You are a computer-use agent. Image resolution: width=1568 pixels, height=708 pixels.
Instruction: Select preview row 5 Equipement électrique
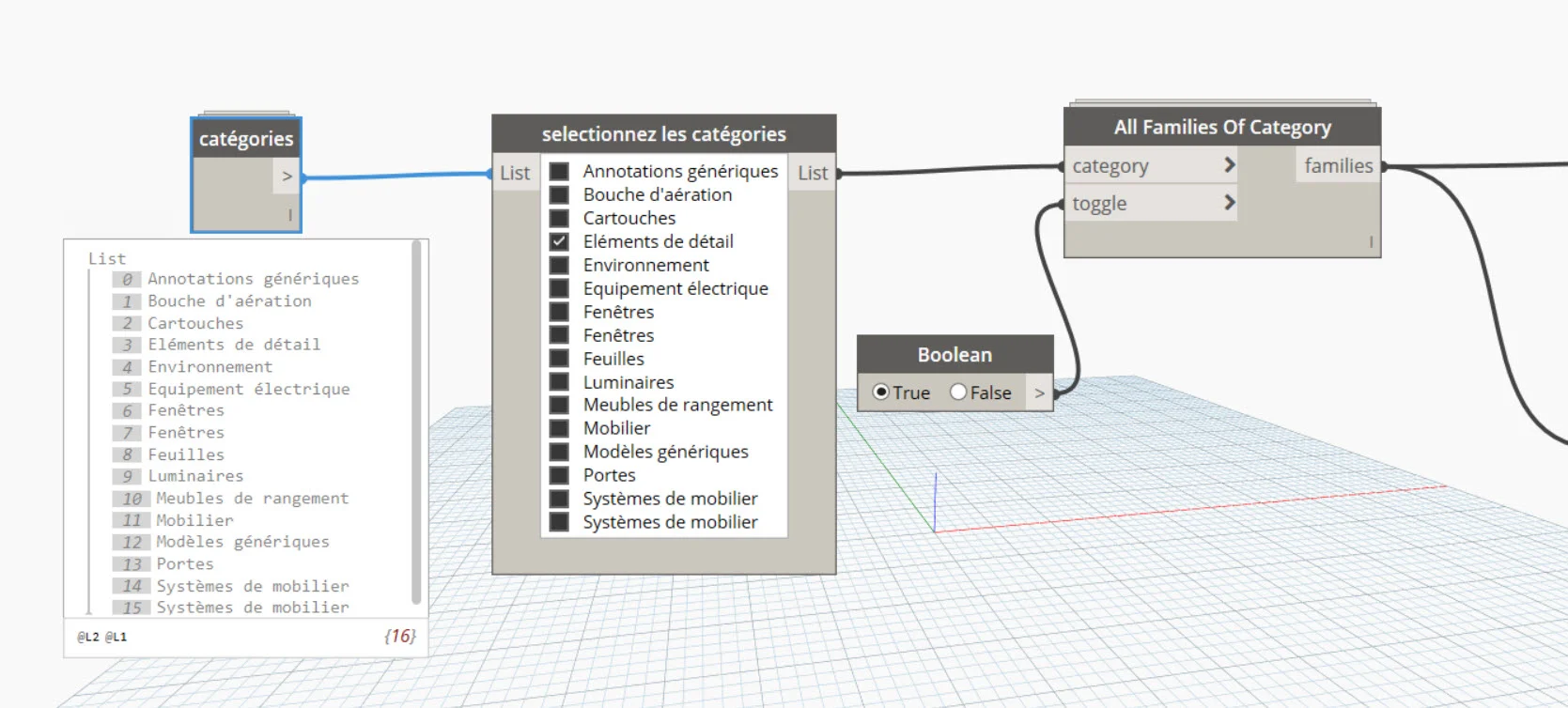tap(231, 389)
